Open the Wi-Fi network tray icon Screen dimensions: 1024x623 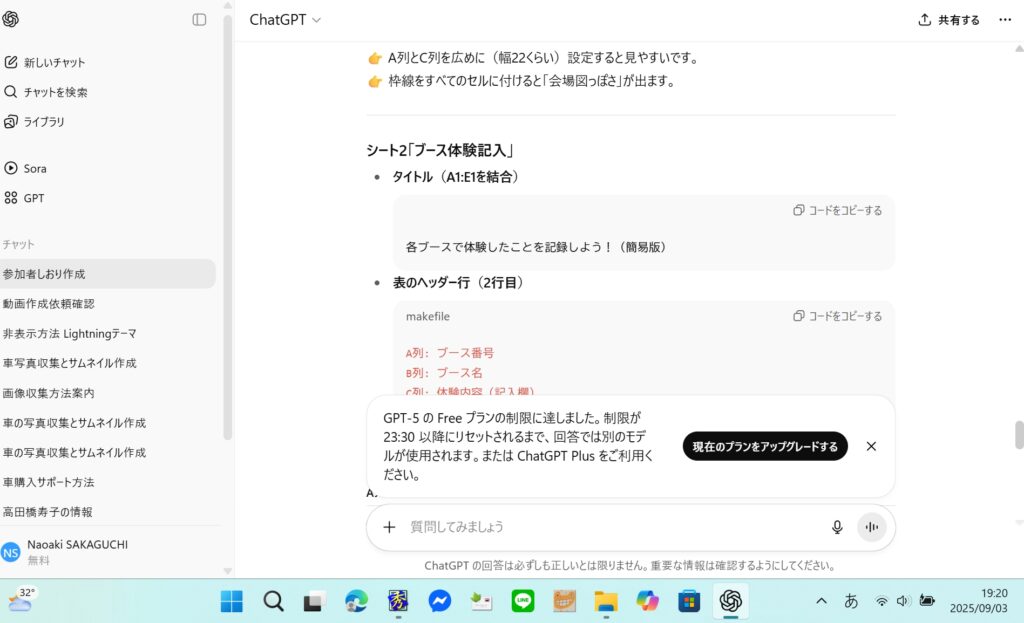882,601
